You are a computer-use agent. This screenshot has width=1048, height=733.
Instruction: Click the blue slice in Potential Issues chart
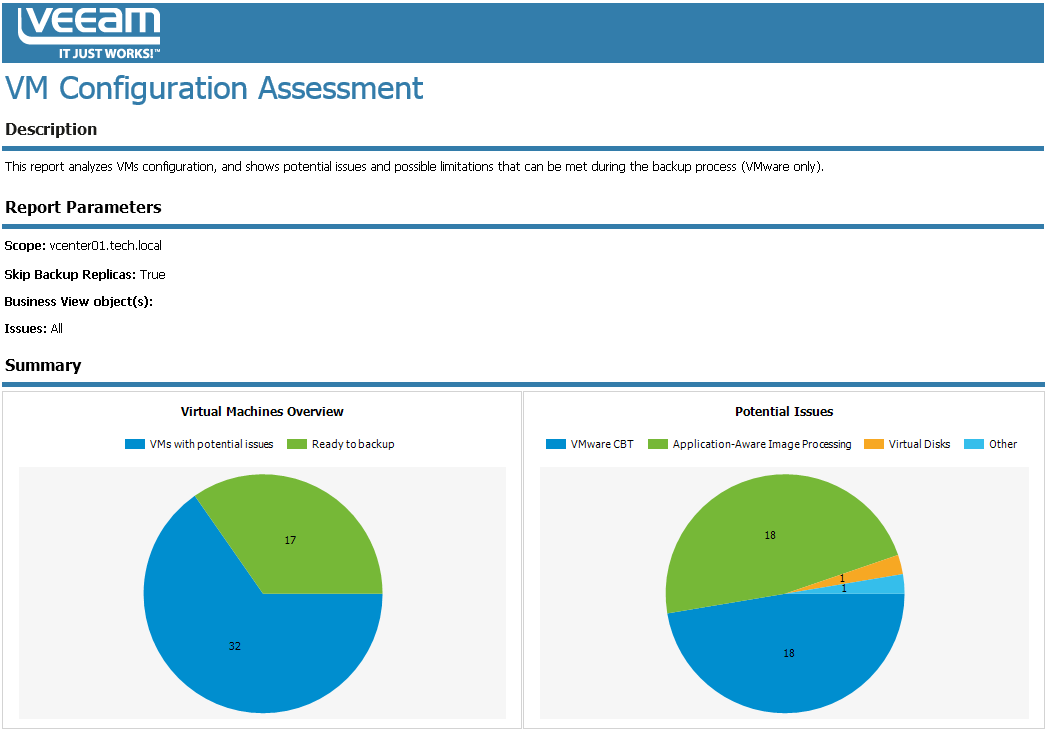coord(790,655)
